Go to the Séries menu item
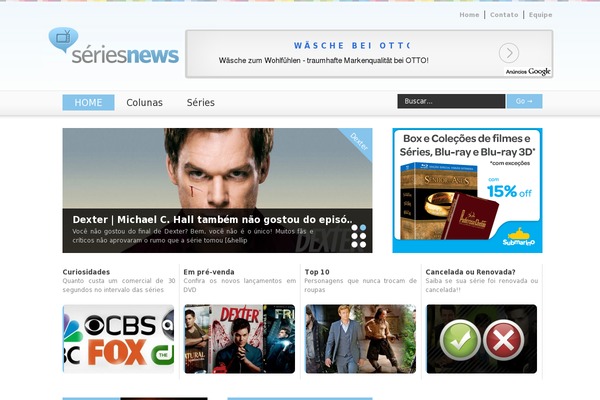This screenshot has width=600, height=400. pyautogui.click(x=201, y=103)
